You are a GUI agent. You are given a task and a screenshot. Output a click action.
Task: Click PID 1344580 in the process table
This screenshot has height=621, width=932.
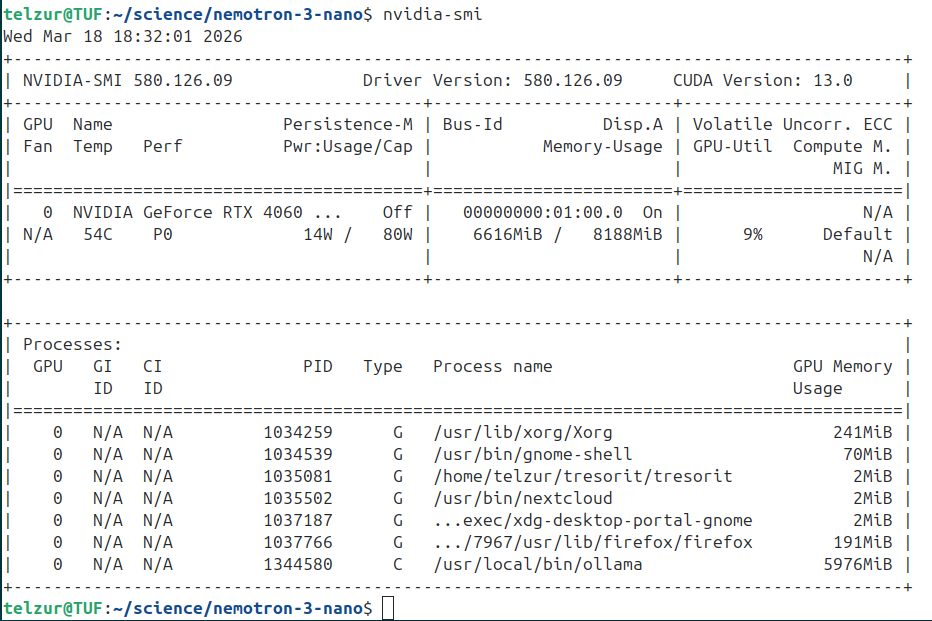pyautogui.click(x=298, y=564)
